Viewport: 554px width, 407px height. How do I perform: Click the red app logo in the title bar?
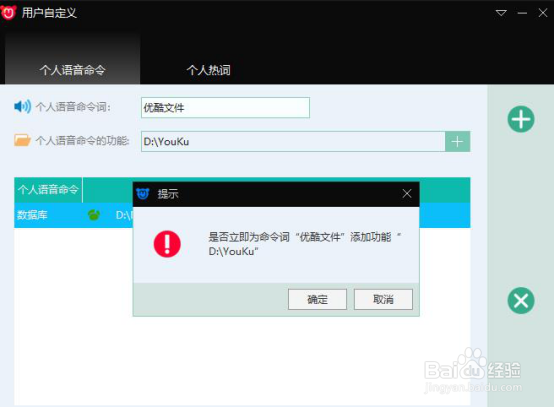8,13
